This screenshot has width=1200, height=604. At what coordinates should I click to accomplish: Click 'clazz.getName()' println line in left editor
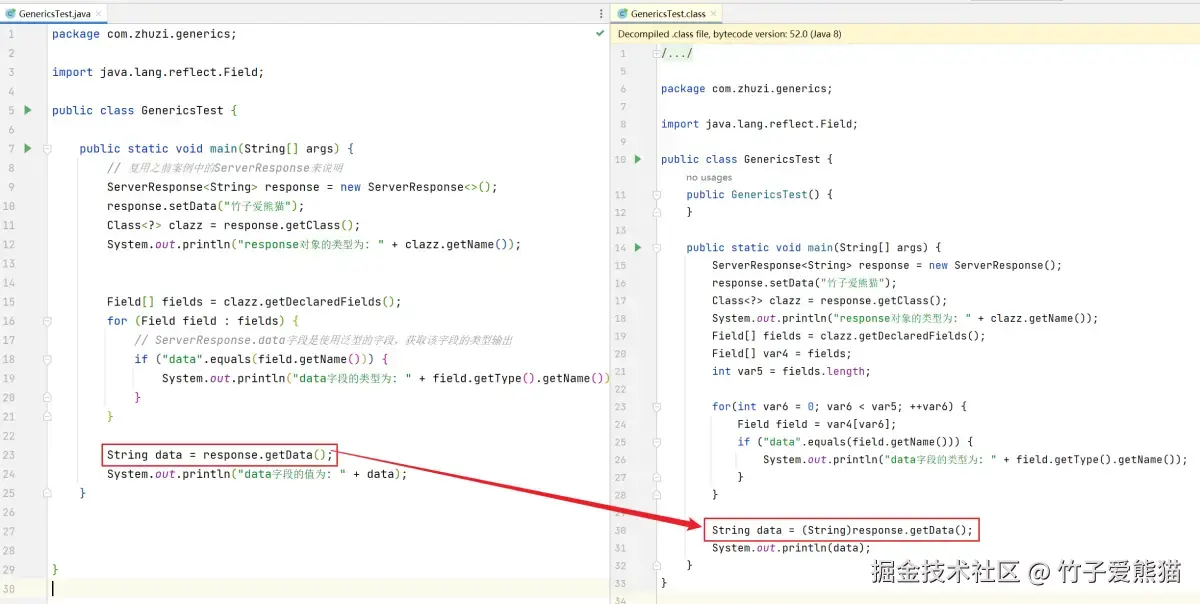click(314, 244)
